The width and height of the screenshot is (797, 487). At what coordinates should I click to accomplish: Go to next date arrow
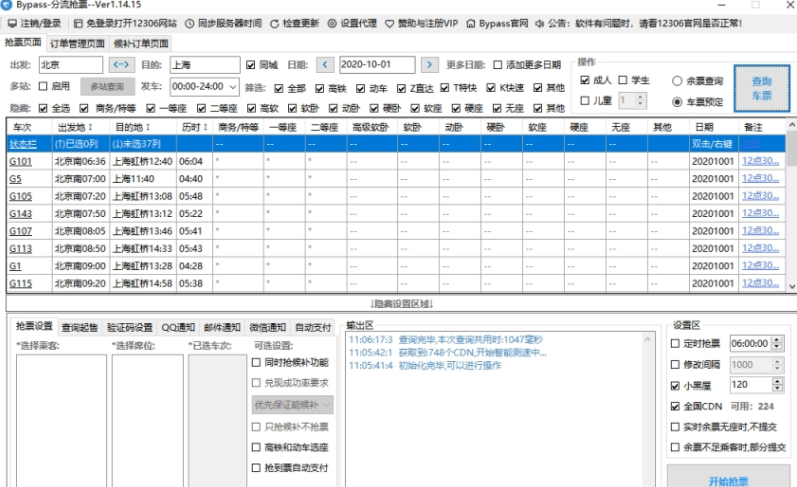[x=430, y=65]
